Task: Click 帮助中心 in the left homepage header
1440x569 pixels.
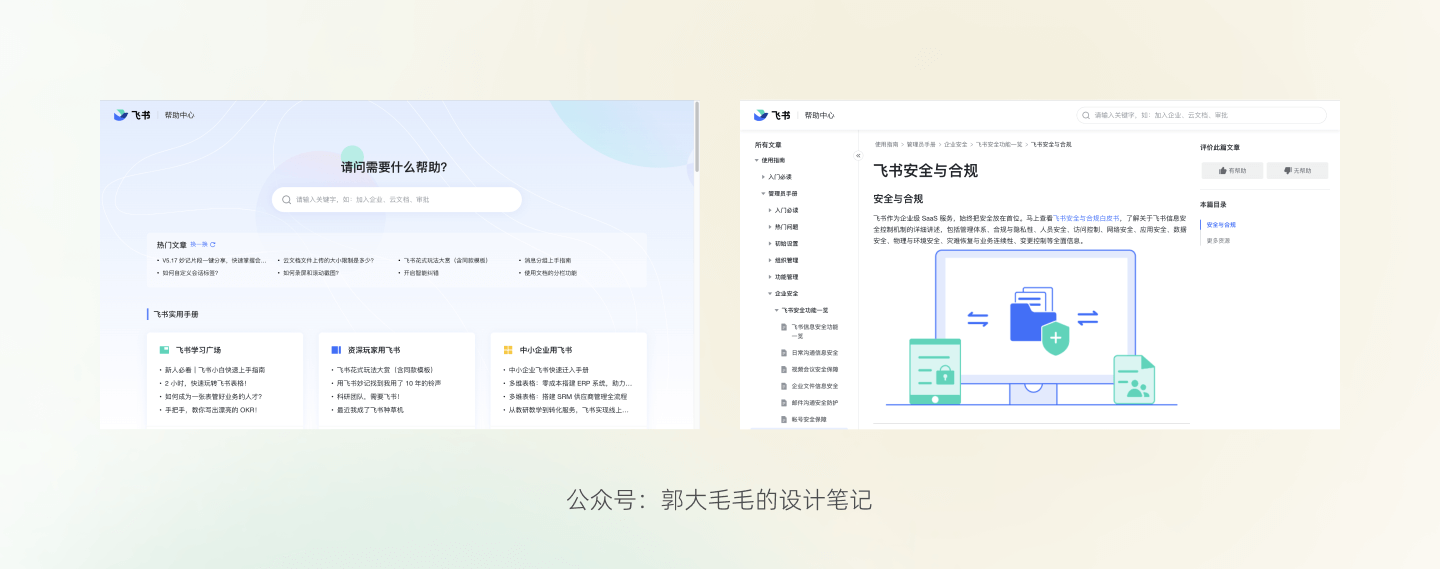Action: pos(180,115)
